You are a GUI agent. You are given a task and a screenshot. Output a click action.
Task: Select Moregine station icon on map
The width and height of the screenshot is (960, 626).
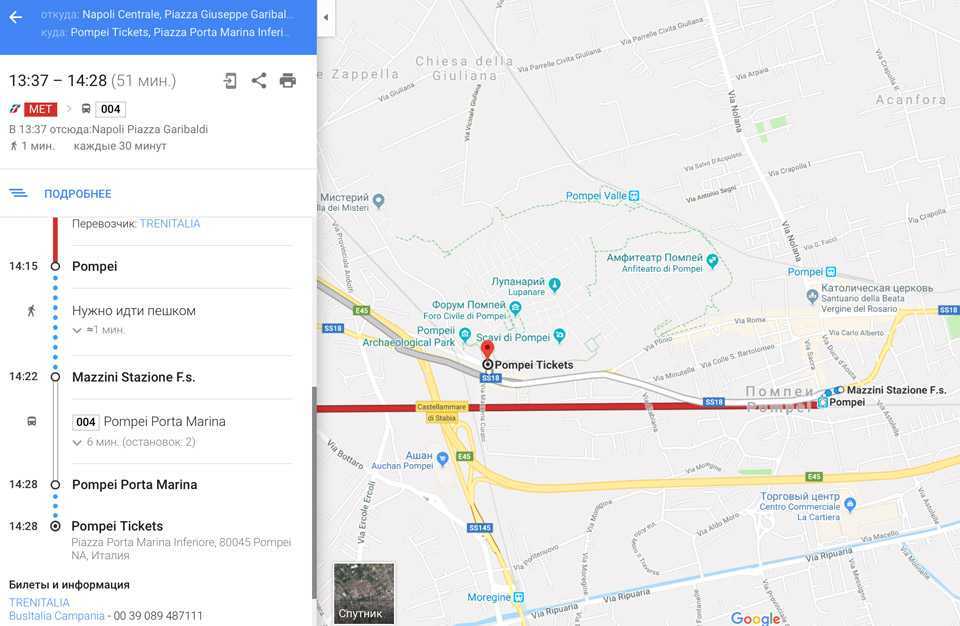pos(519,597)
